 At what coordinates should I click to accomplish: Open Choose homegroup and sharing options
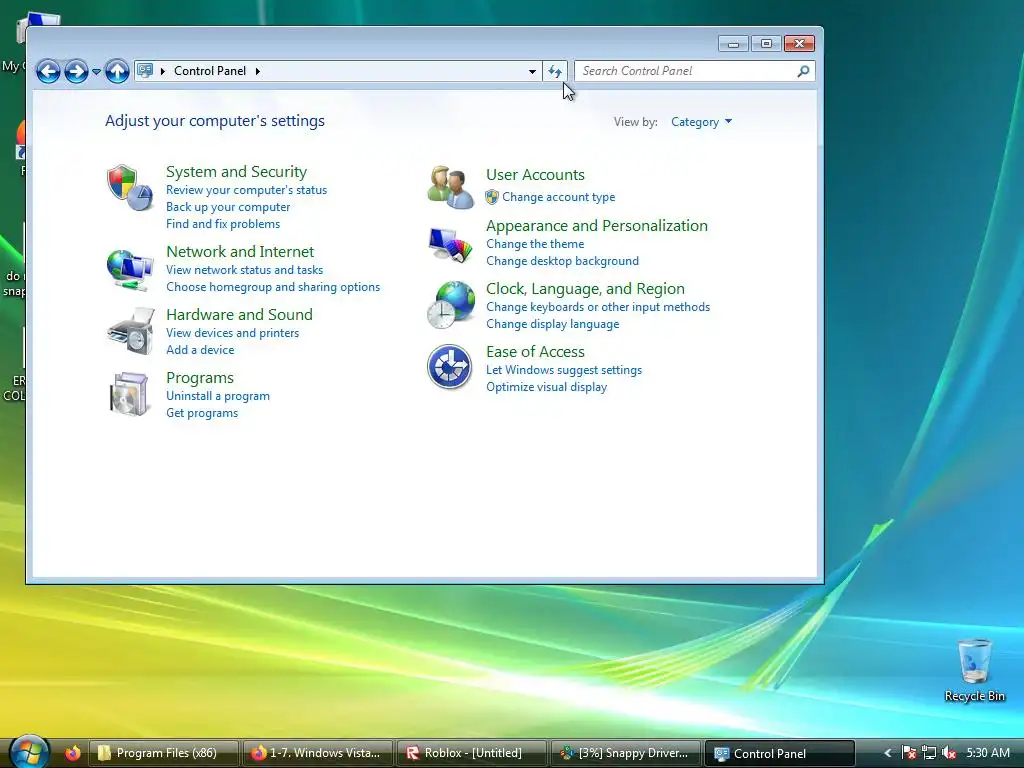pyautogui.click(x=273, y=287)
